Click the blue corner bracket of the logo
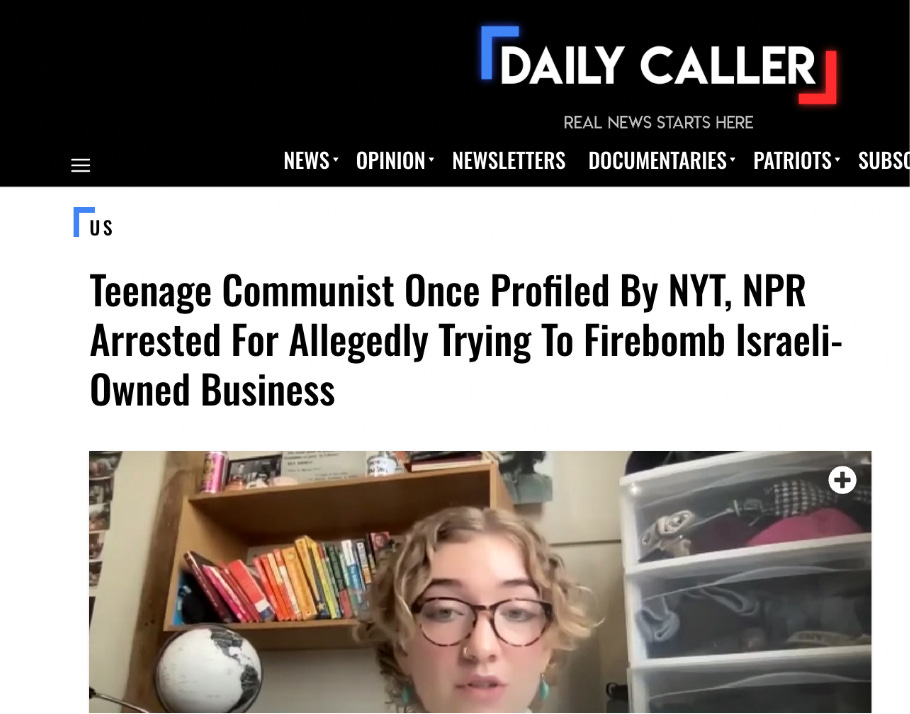910x714 pixels. pyautogui.click(x=499, y=52)
